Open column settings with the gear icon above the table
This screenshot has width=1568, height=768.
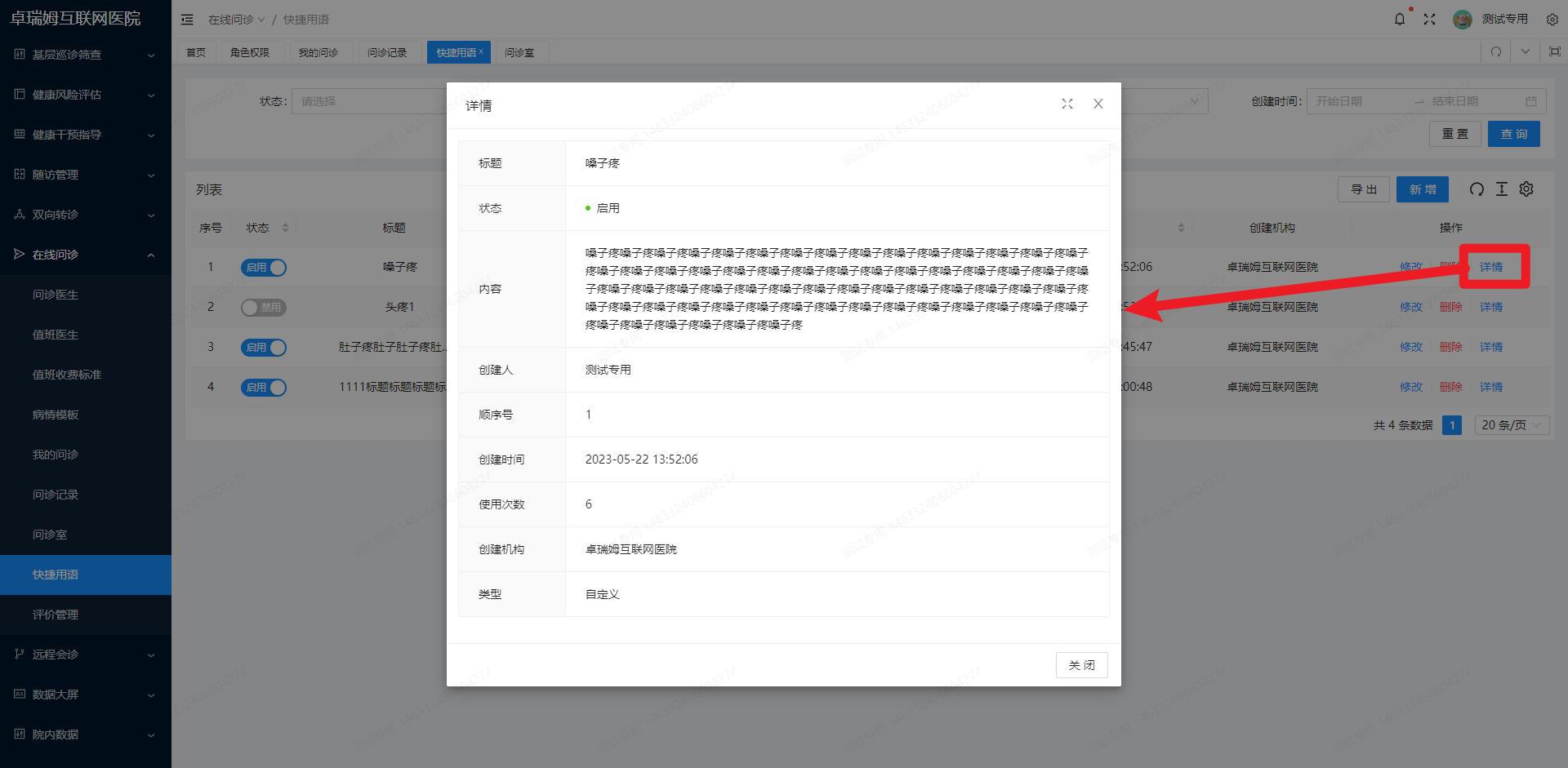point(1526,189)
